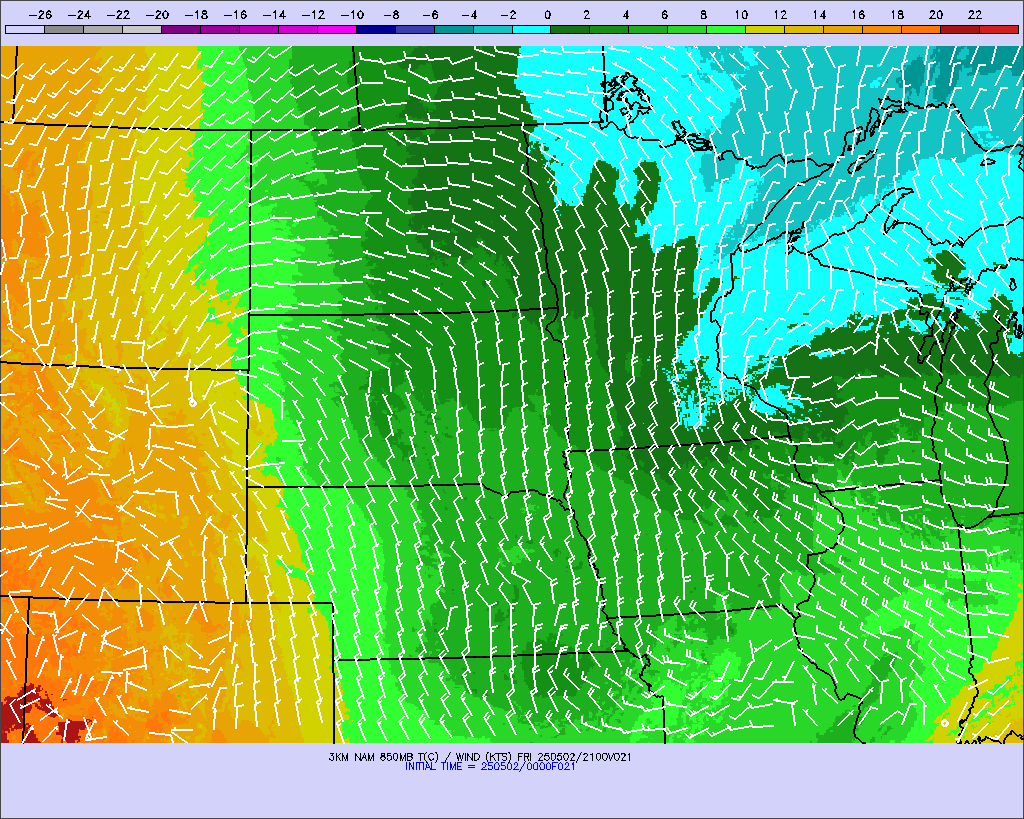Click the amber swatch between 14 and 16
This screenshot has height=819, width=1024.
point(843,29)
